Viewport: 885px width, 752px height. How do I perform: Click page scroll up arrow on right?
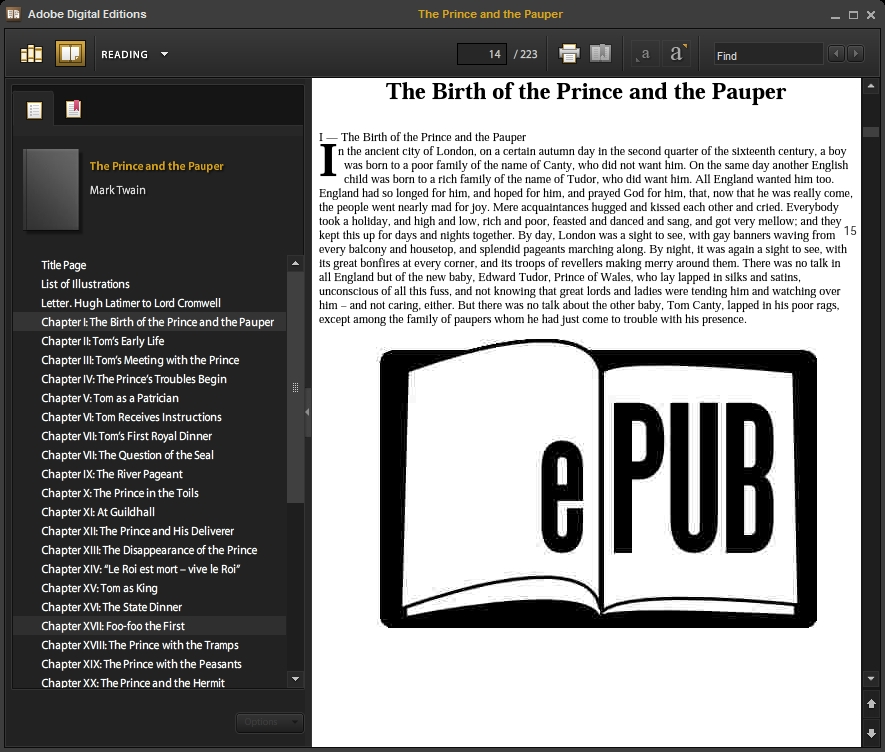click(871, 86)
